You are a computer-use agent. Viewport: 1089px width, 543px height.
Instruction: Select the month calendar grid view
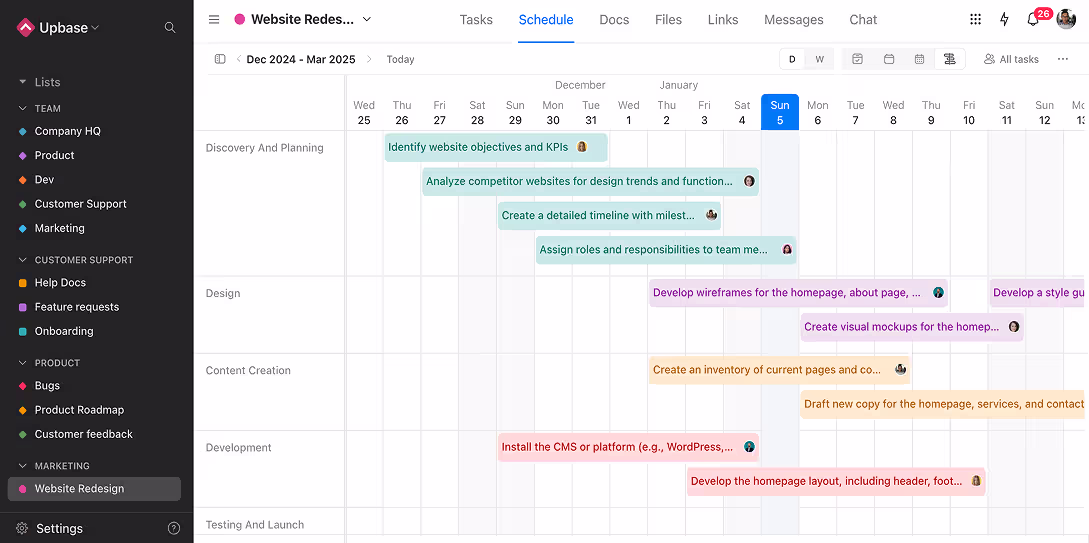tap(919, 59)
